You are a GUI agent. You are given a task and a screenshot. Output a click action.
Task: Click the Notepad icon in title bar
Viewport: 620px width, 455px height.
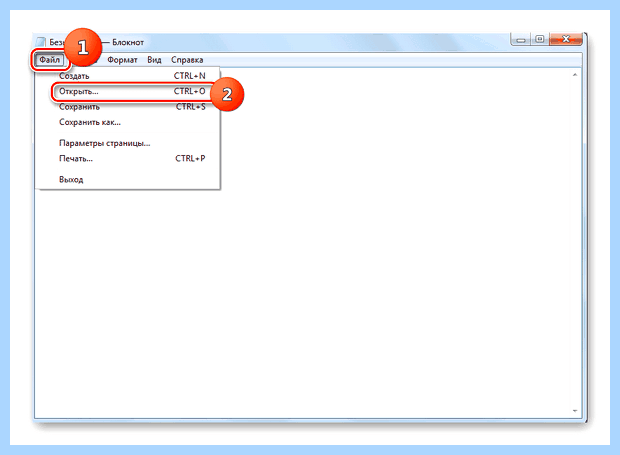[x=41, y=42]
